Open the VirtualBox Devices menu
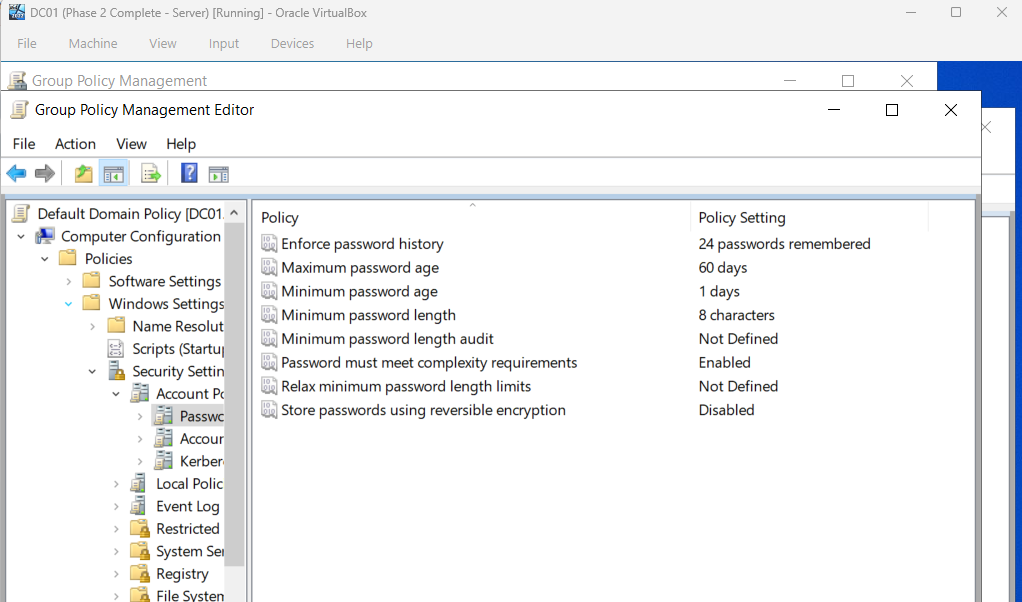 point(292,43)
